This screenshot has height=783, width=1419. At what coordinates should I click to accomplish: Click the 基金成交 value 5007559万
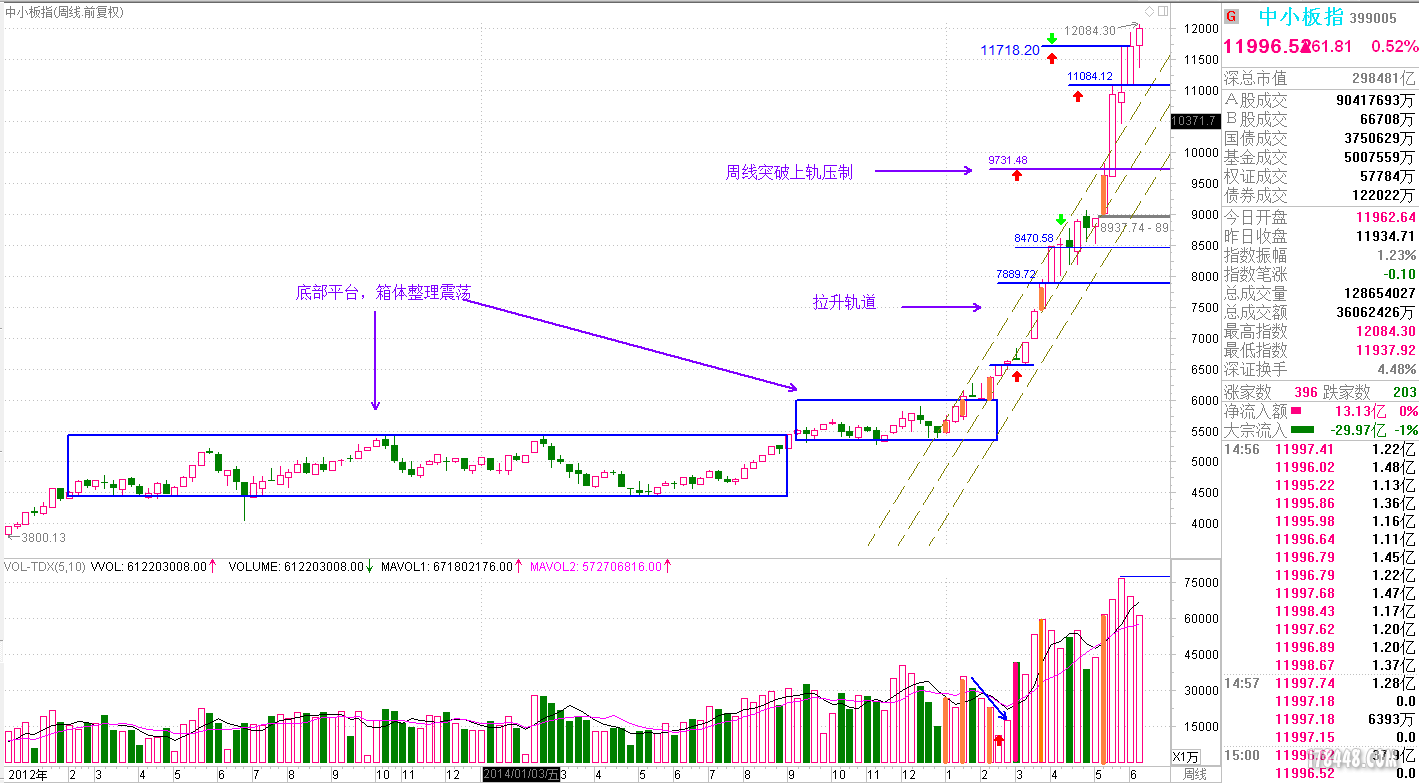[x=1379, y=157]
